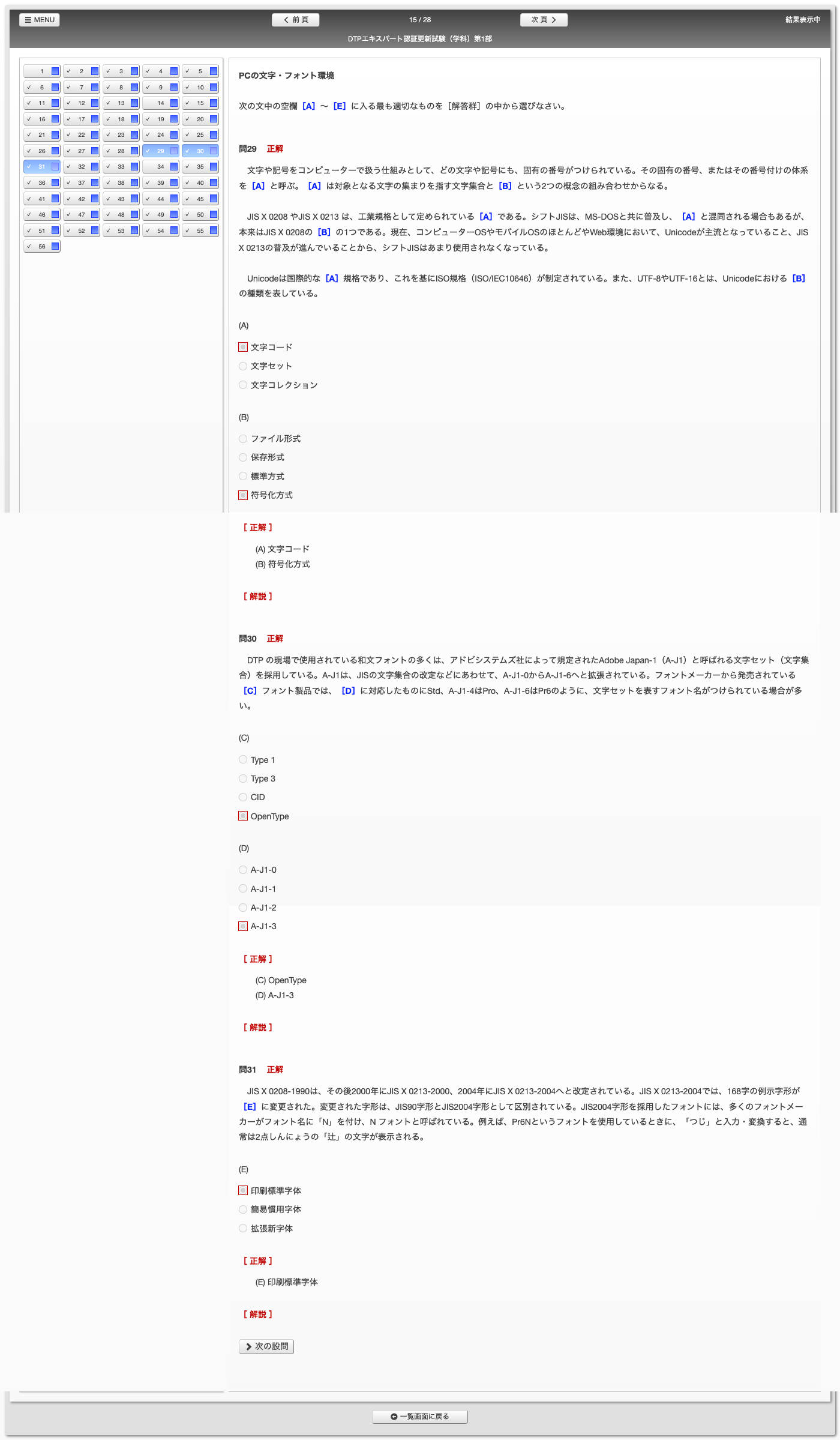The width and height of the screenshot is (840, 1440).
Task: Expand the 解説 section under question 31
Action: click(258, 1315)
